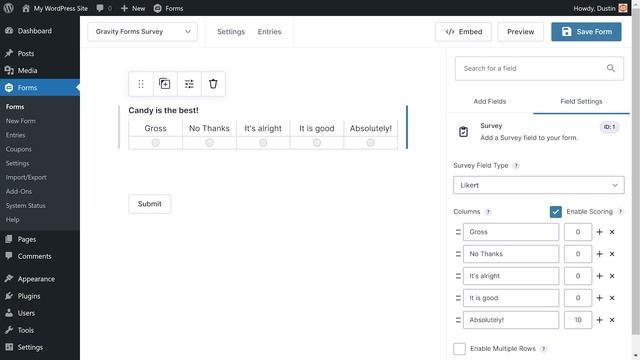The height and width of the screenshot is (360, 640).
Task: Click the Plugins icon in sidebar
Action: point(9,296)
